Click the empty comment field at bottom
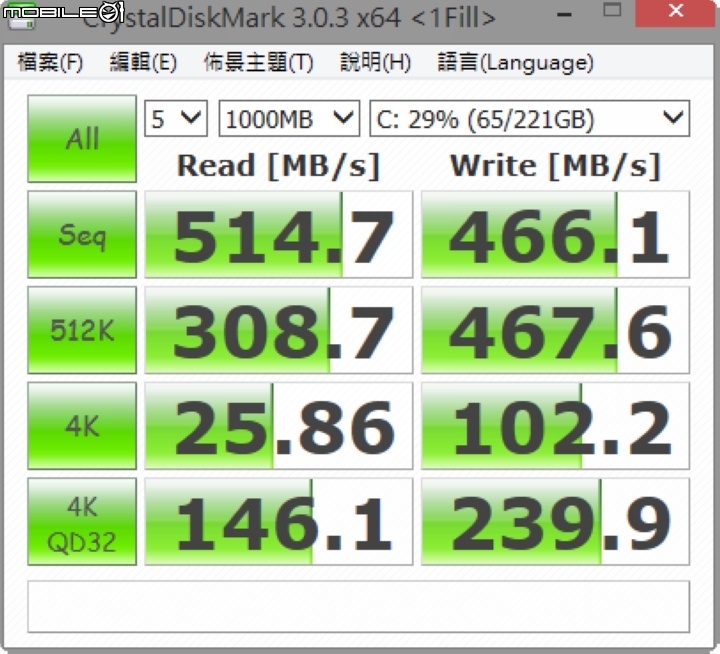This screenshot has height=654, width=720. pyautogui.click(x=359, y=607)
